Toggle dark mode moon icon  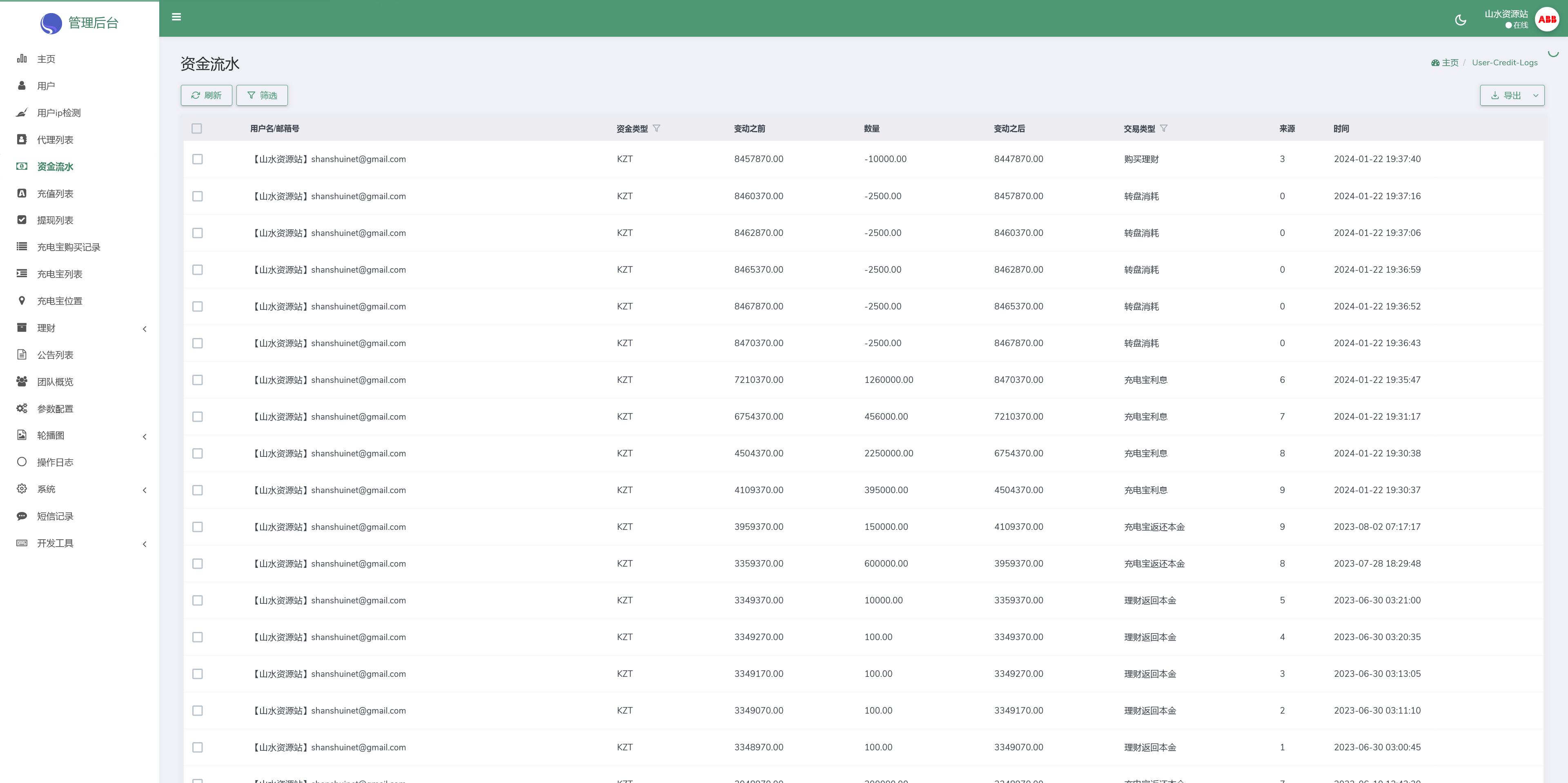click(x=1460, y=20)
